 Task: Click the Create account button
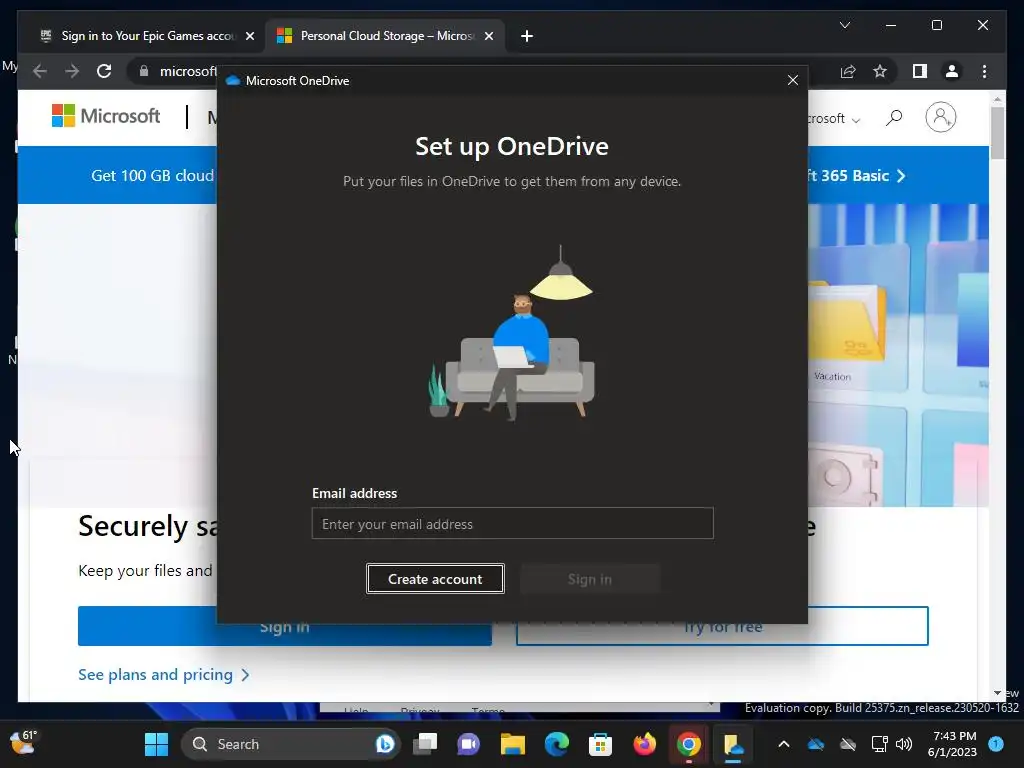pyautogui.click(x=435, y=579)
